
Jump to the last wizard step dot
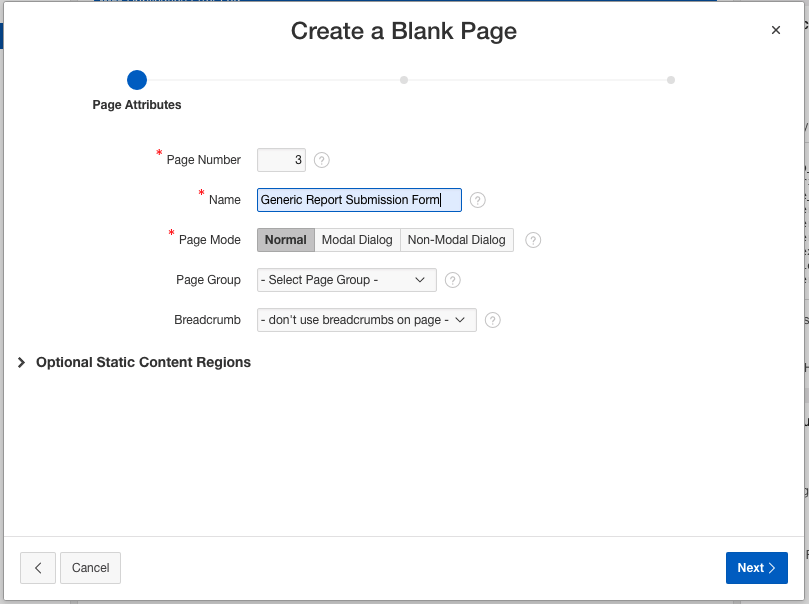(671, 80)
